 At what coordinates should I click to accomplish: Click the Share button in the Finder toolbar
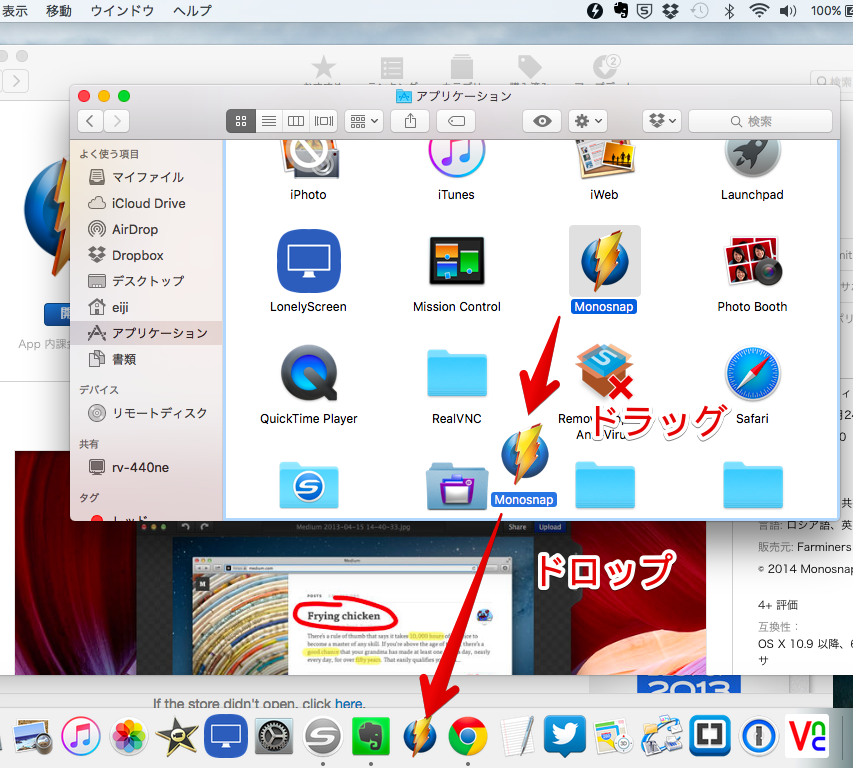410,121
